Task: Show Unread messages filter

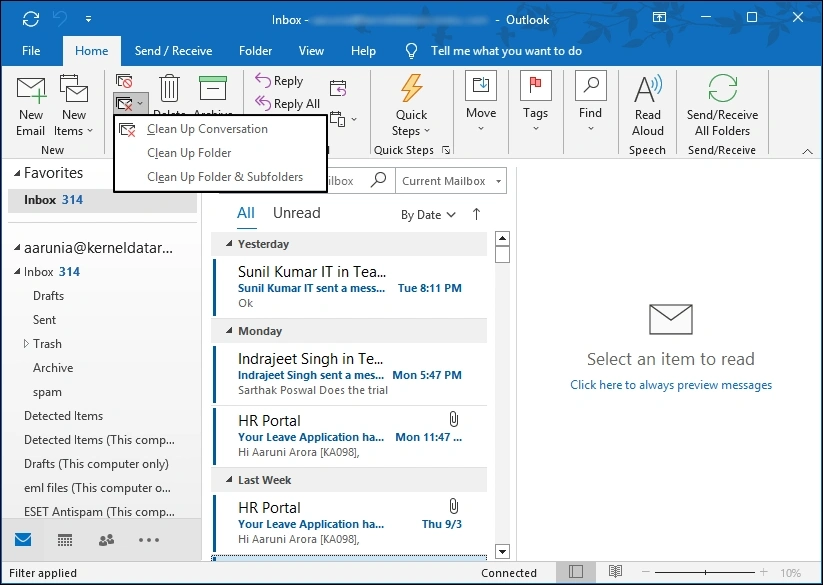Action: click(x=297, y=213)
